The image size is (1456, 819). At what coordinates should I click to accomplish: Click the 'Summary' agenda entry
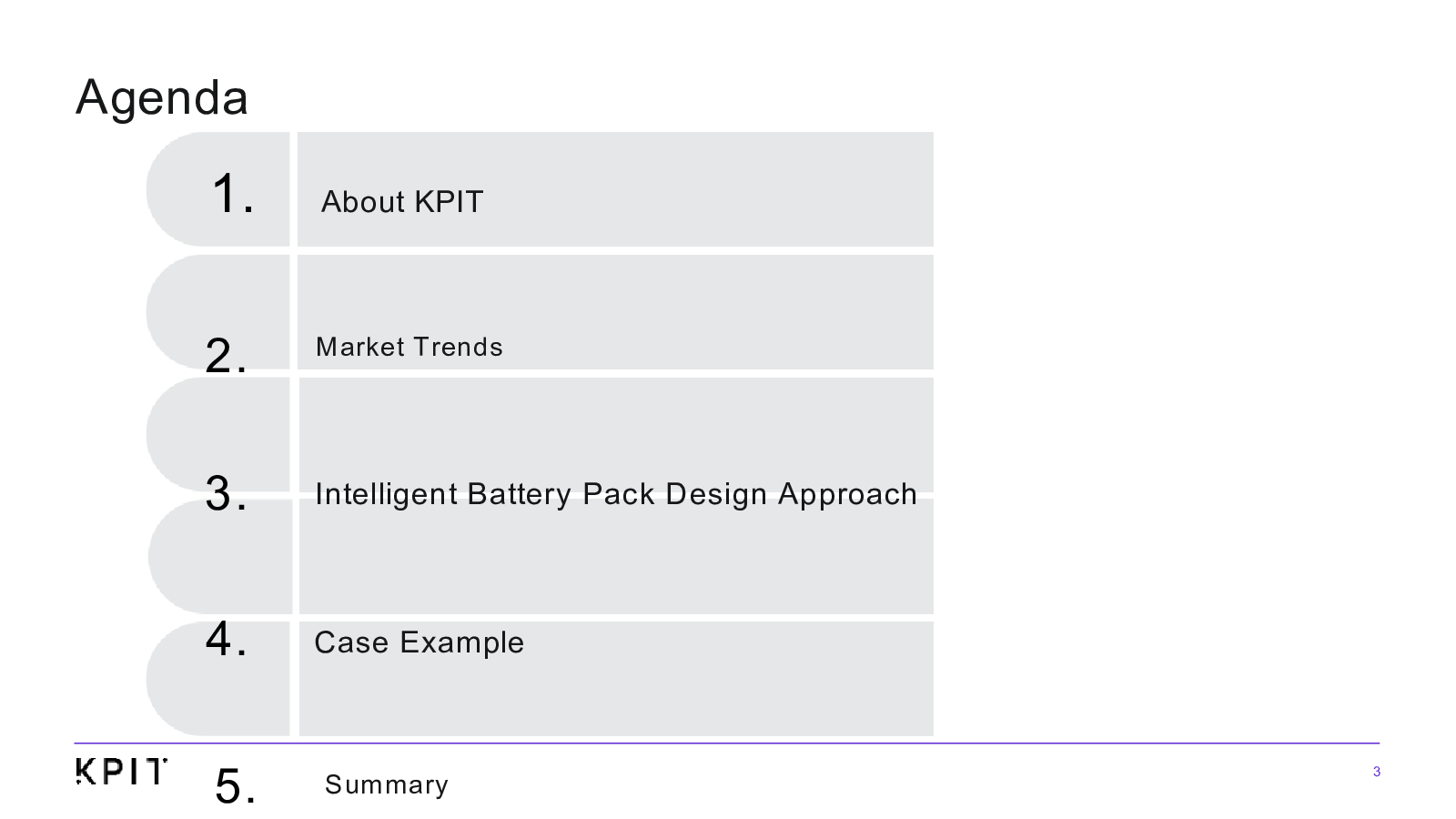coord(386,784)
